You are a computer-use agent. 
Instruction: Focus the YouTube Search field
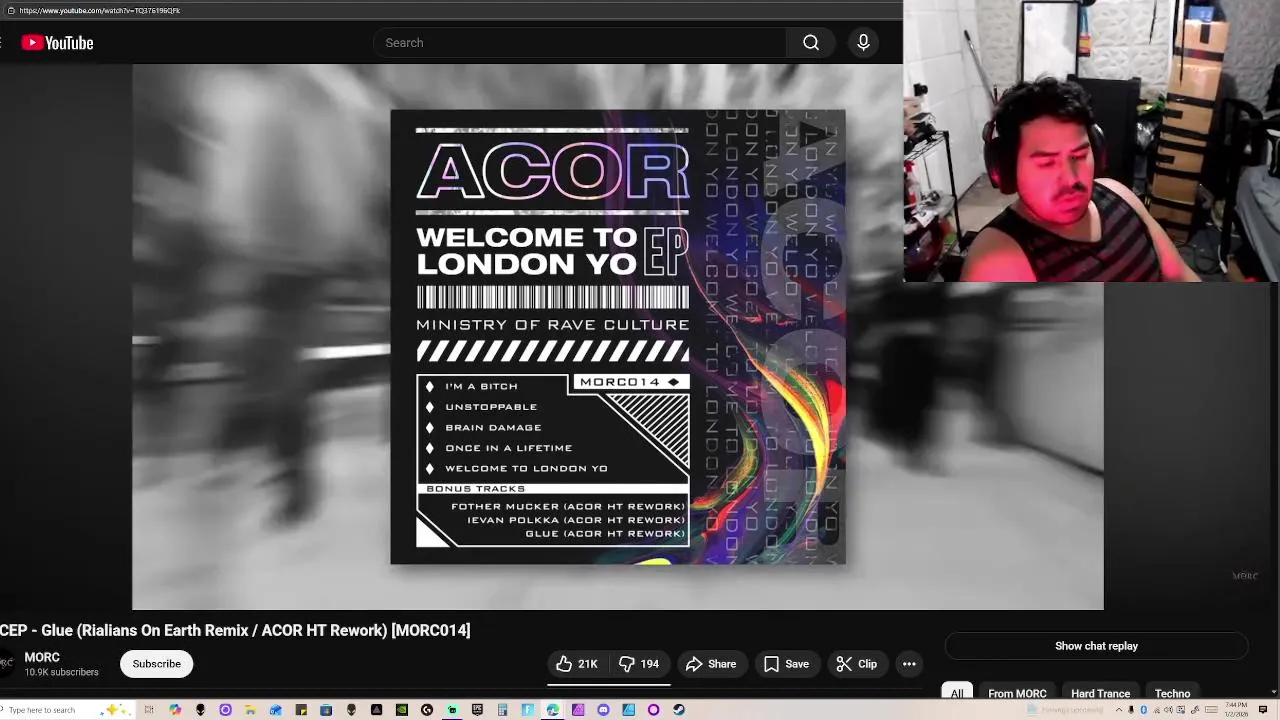pos(578,43)
